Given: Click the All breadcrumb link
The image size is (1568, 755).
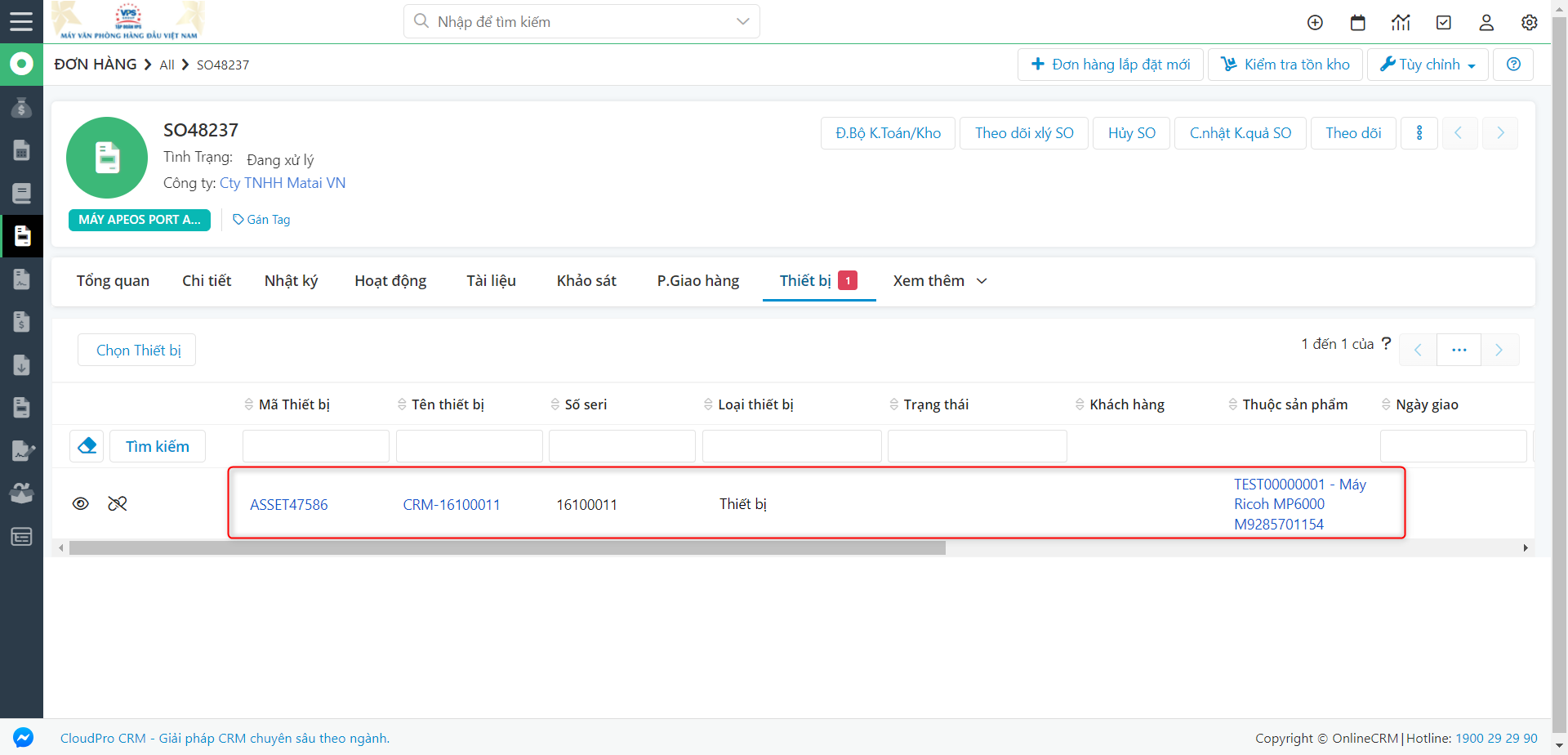Looking at the screenshot, I should click(167, 65).
